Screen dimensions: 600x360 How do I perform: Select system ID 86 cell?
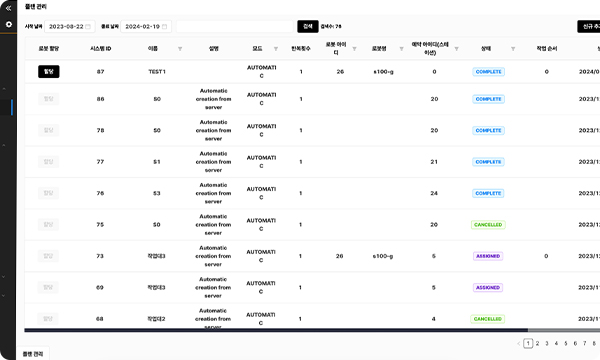tap(100, 99)
